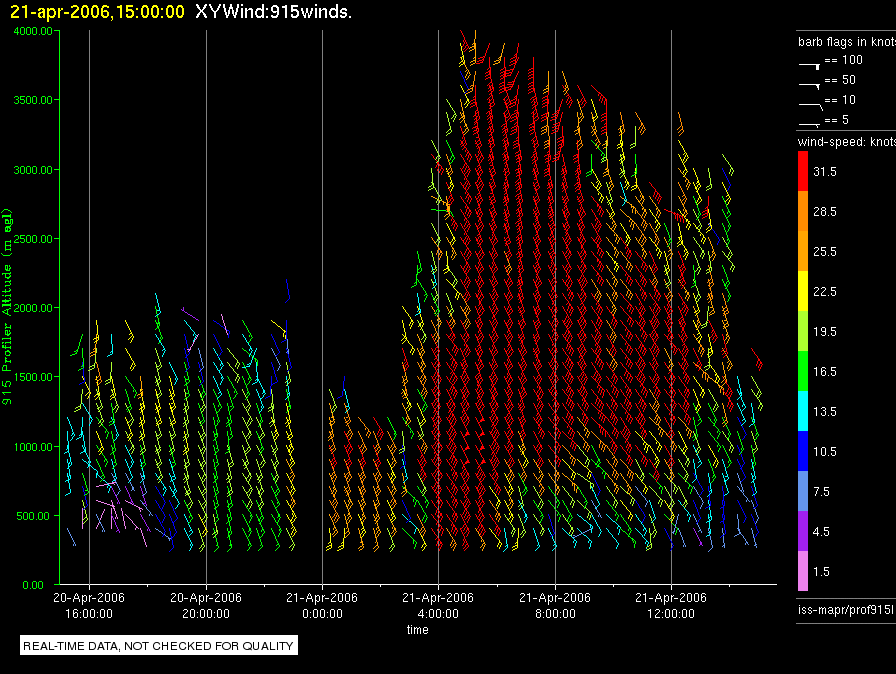Click the 50-knot barb flag legend icon
Screen dimensions: 896x674
809,82
